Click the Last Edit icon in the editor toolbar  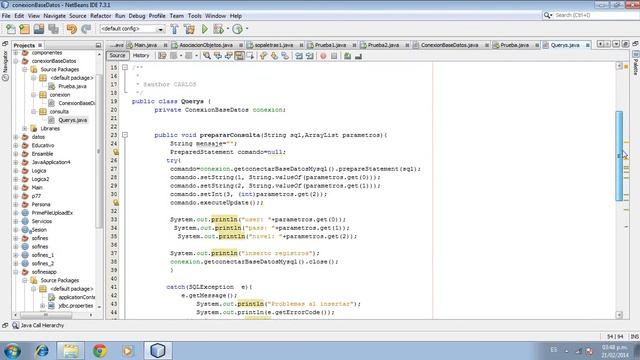pos(162,56)
